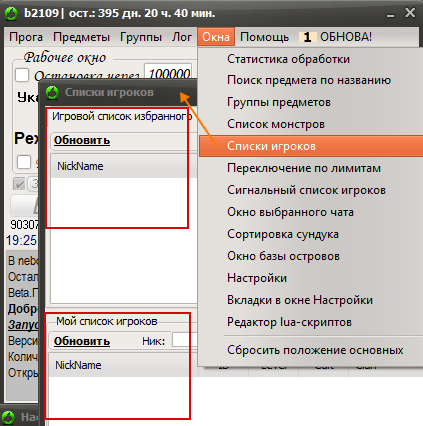423x426 pixels.
Task: Open the Прога menu
Action: point(26,37)
